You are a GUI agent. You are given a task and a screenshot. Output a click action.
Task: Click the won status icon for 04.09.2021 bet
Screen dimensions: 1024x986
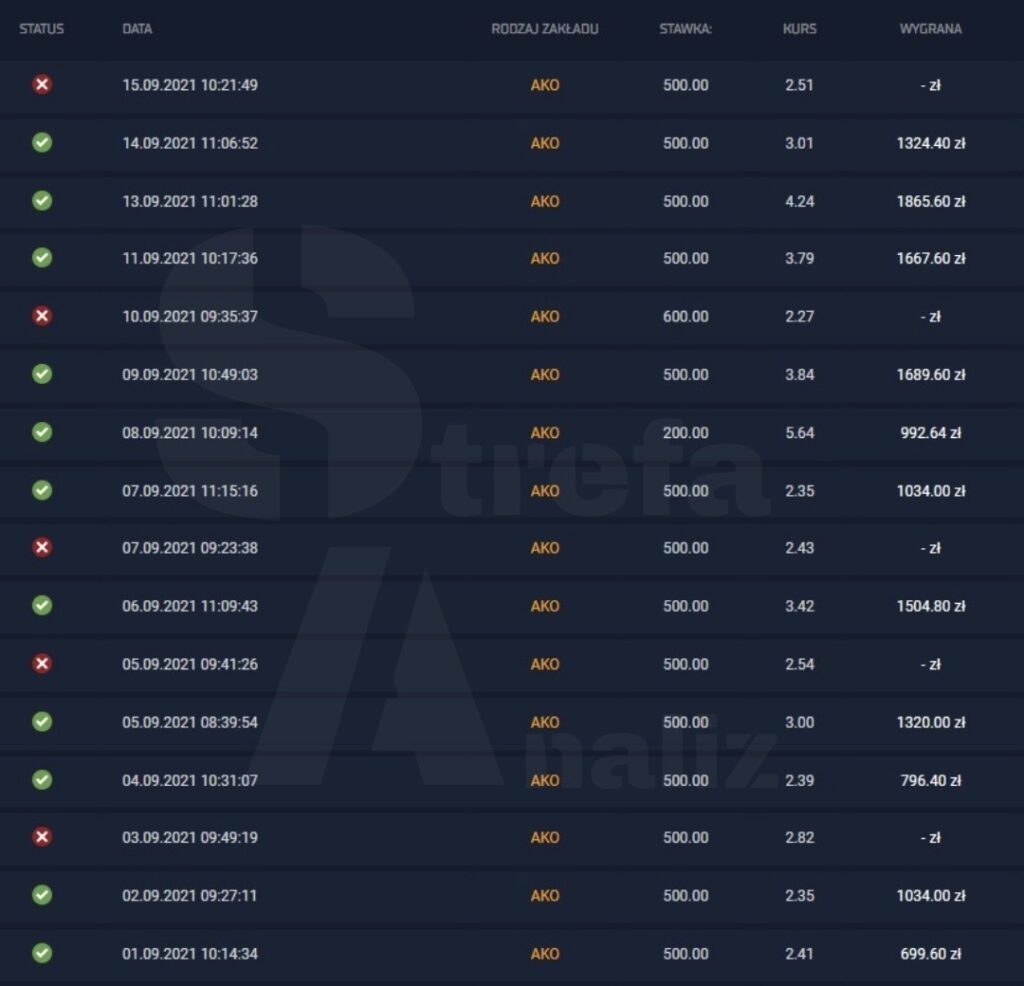coord(42,780)
